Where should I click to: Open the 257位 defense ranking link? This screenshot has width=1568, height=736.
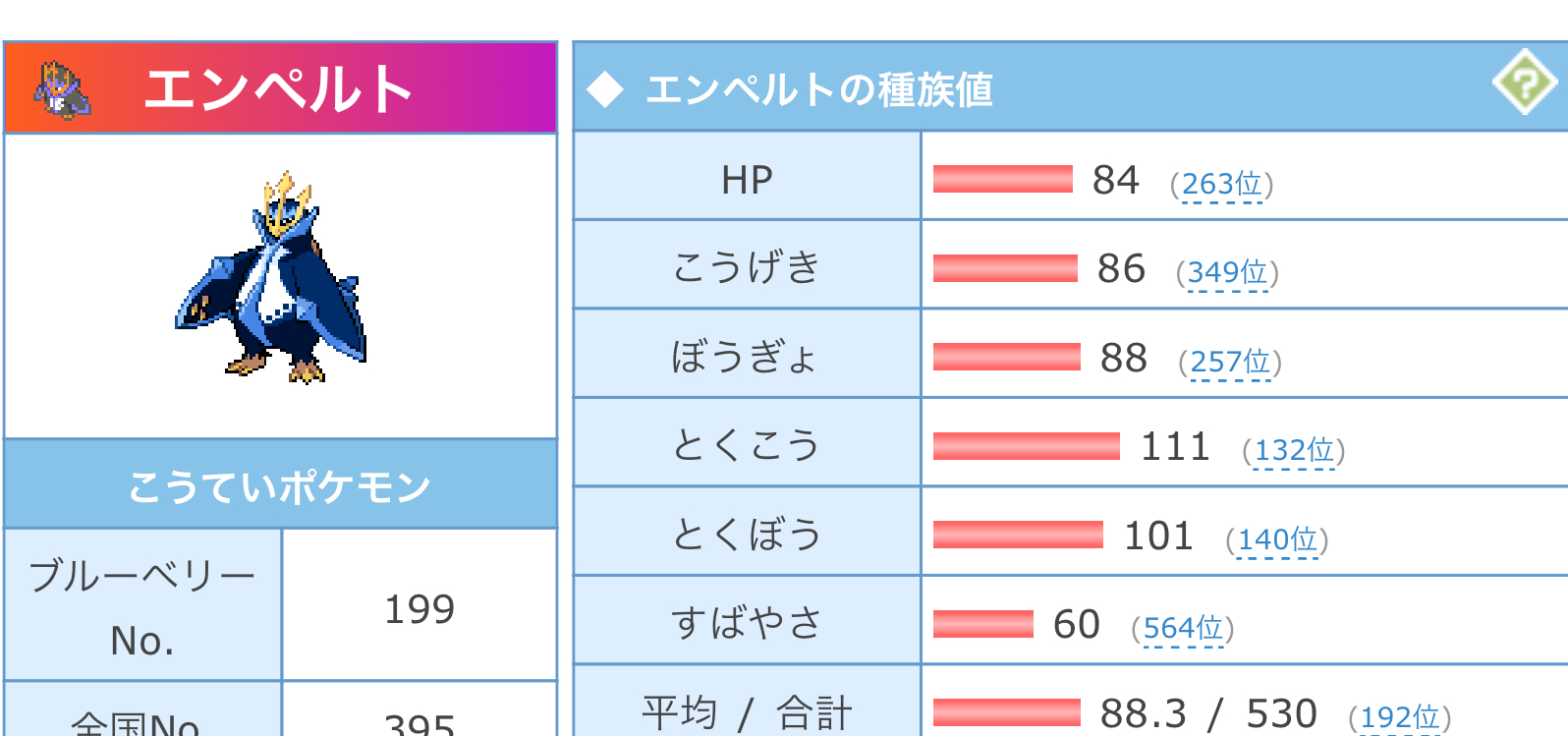[x=1231, y=362]
